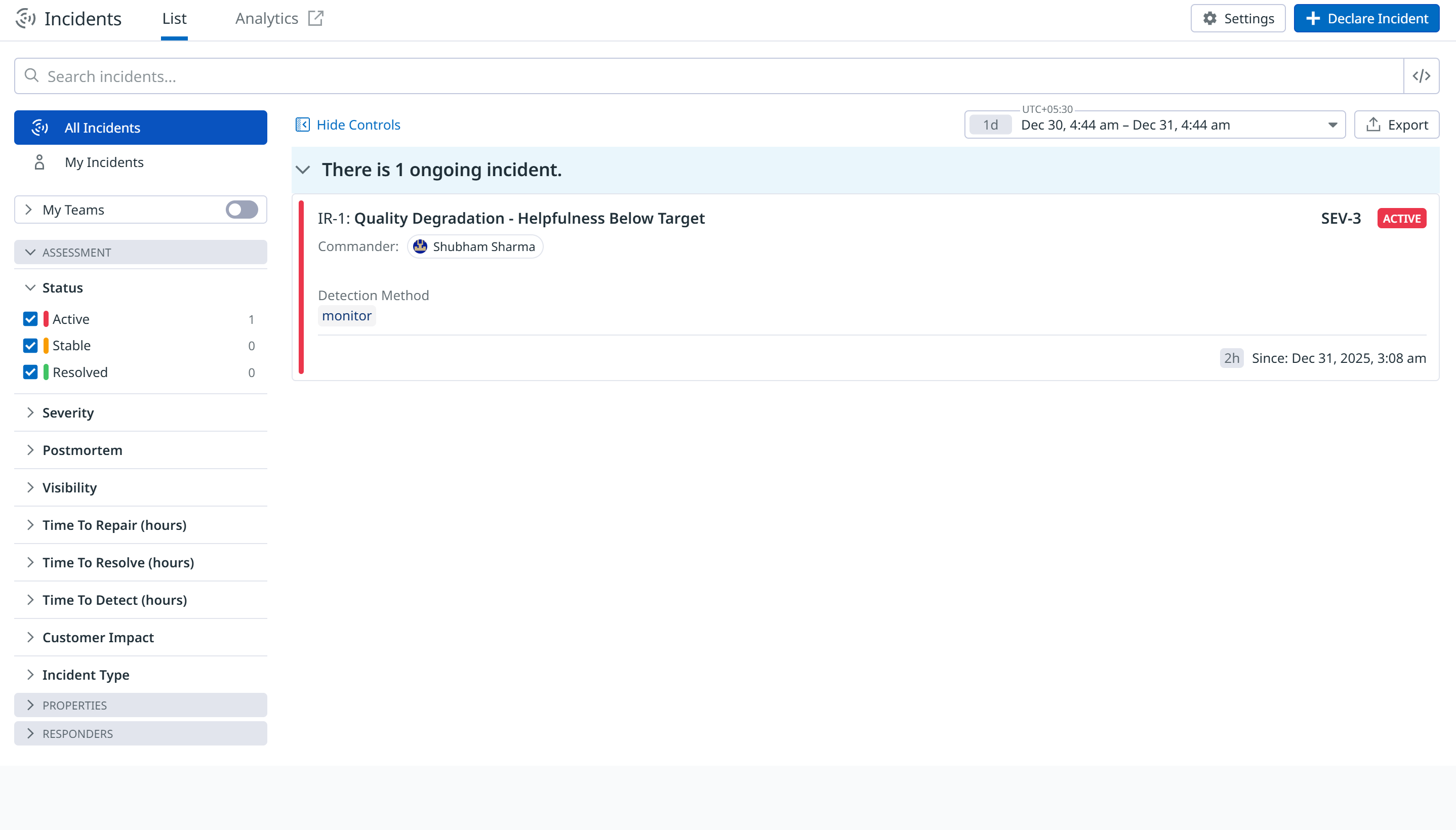Click the code query editor icon
1456x830 pixels.
click(x=1421, y=76)
